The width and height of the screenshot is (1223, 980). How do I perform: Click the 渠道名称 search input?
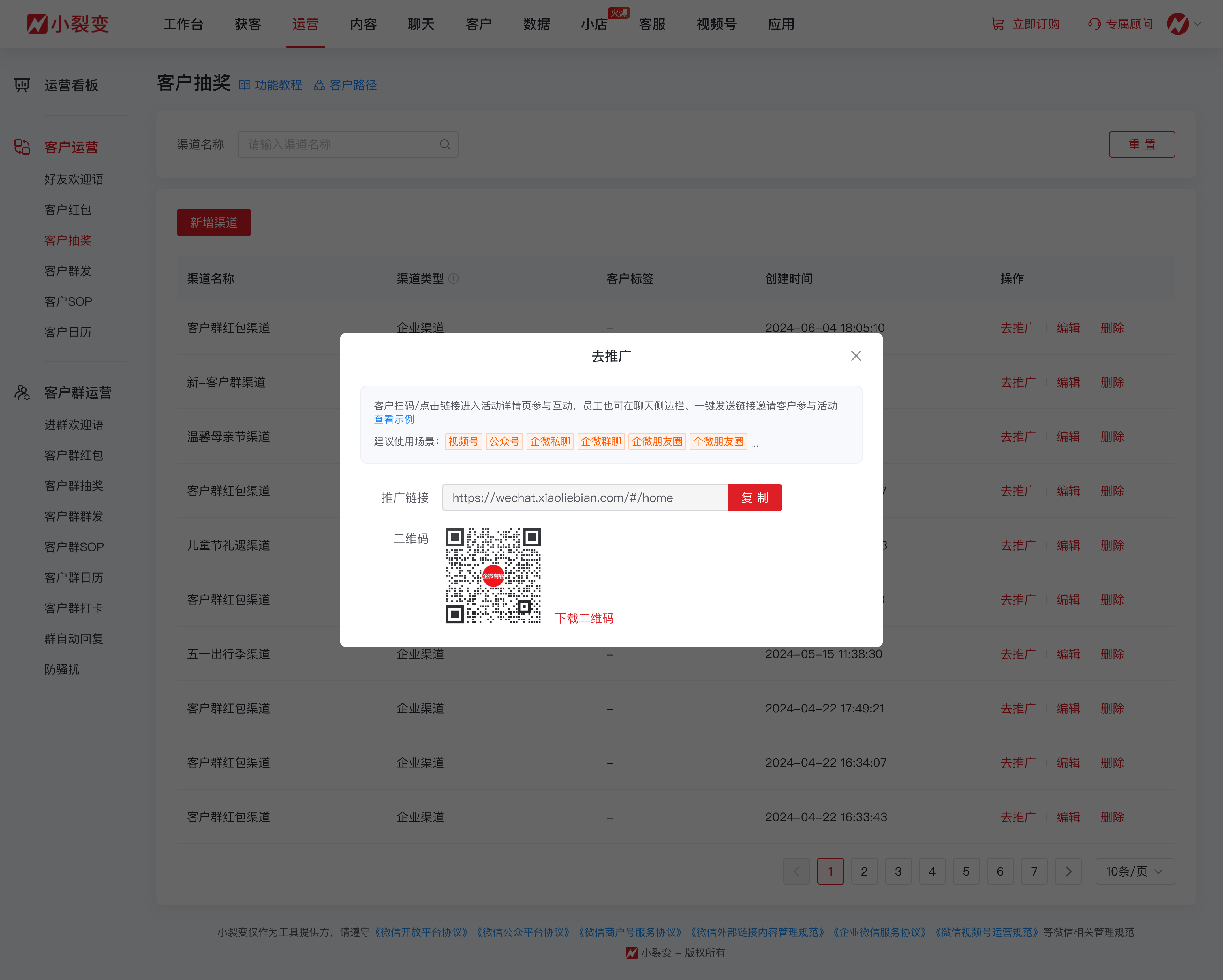point(348,145)
